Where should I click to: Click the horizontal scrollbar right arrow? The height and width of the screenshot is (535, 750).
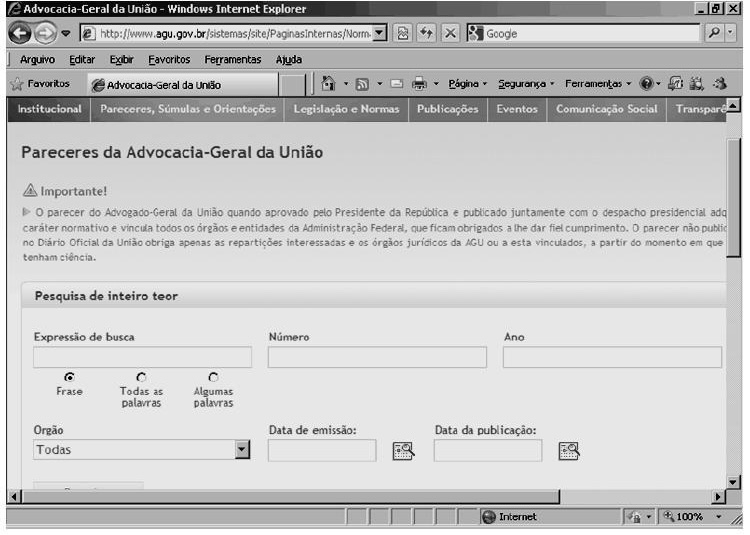[x=718, y=497]
